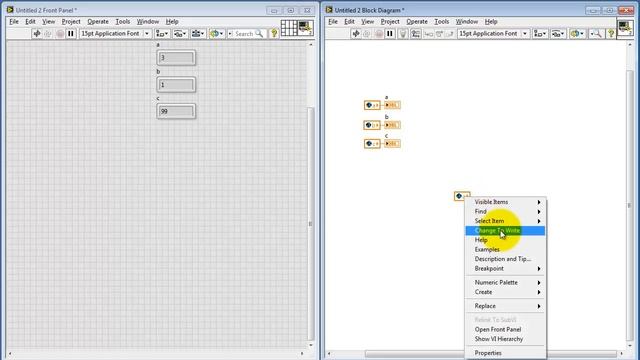This screenshot has height=360, width=640.
Task: Open Reorder menu in Block Diagram toolbar
Action: coord(577,33)
